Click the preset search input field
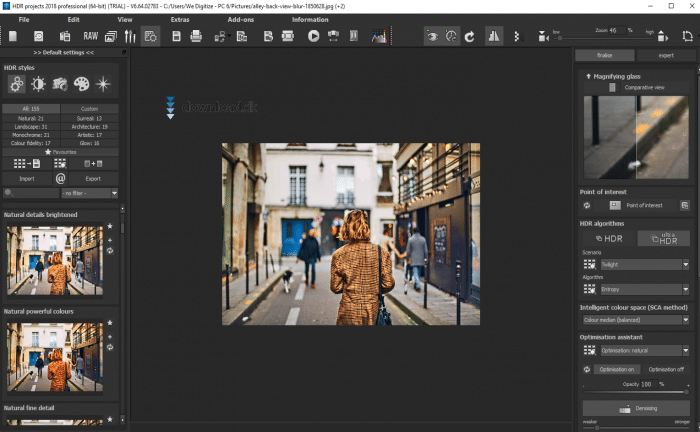Image resolution: width=700 pixels, height=432 pixels. coord(31,193)
